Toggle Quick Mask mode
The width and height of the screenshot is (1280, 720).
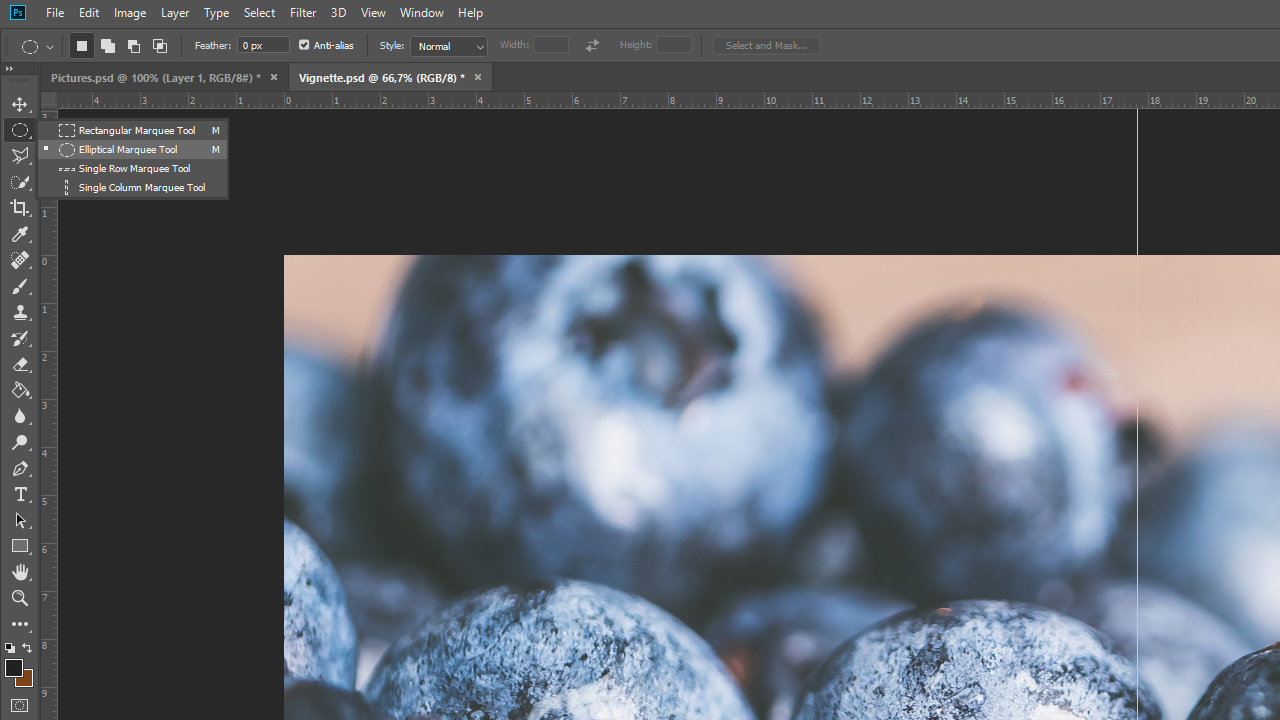[x=20, y=706]
